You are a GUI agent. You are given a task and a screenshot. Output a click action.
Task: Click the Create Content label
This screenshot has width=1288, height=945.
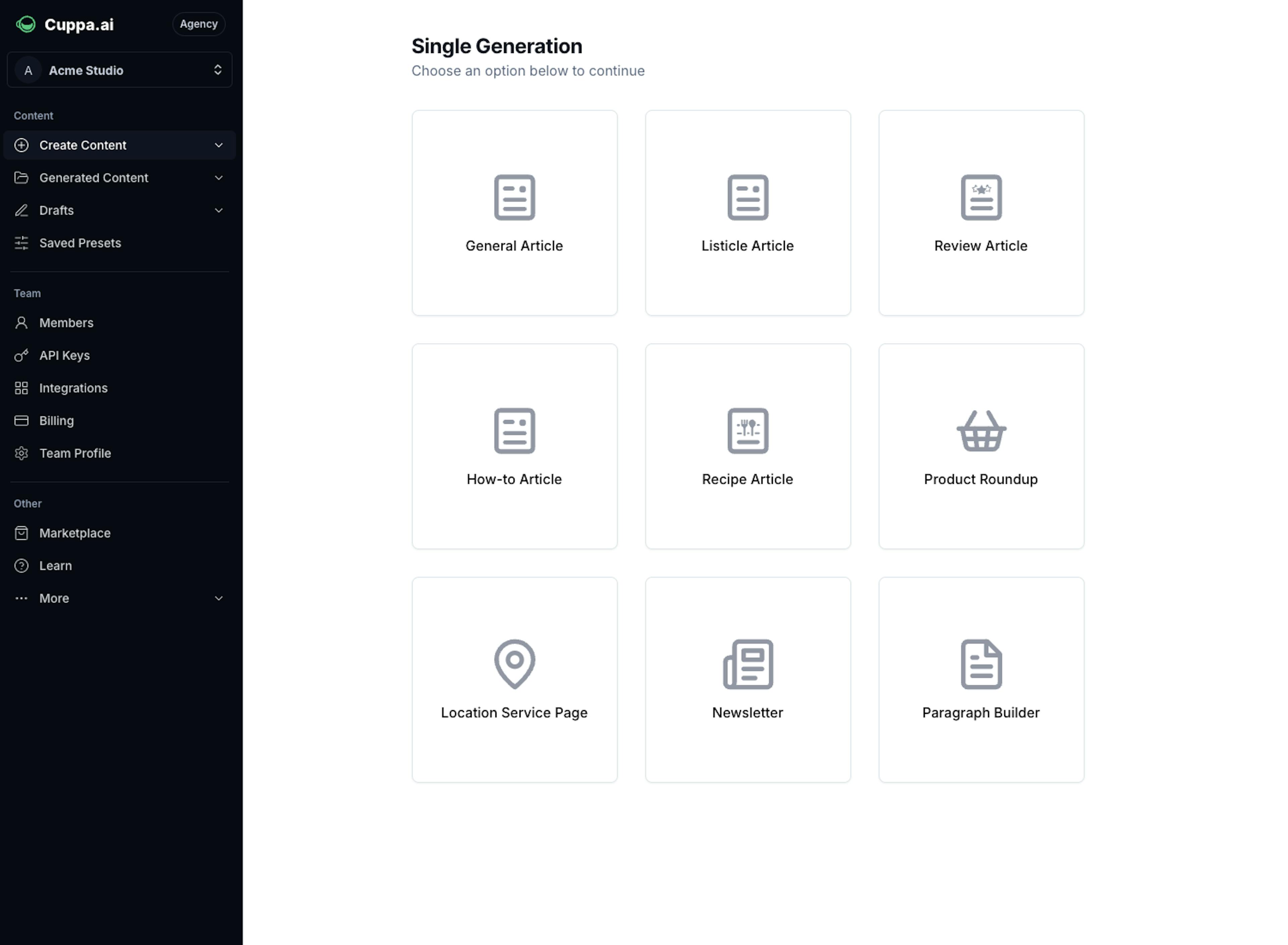(83, 145)
